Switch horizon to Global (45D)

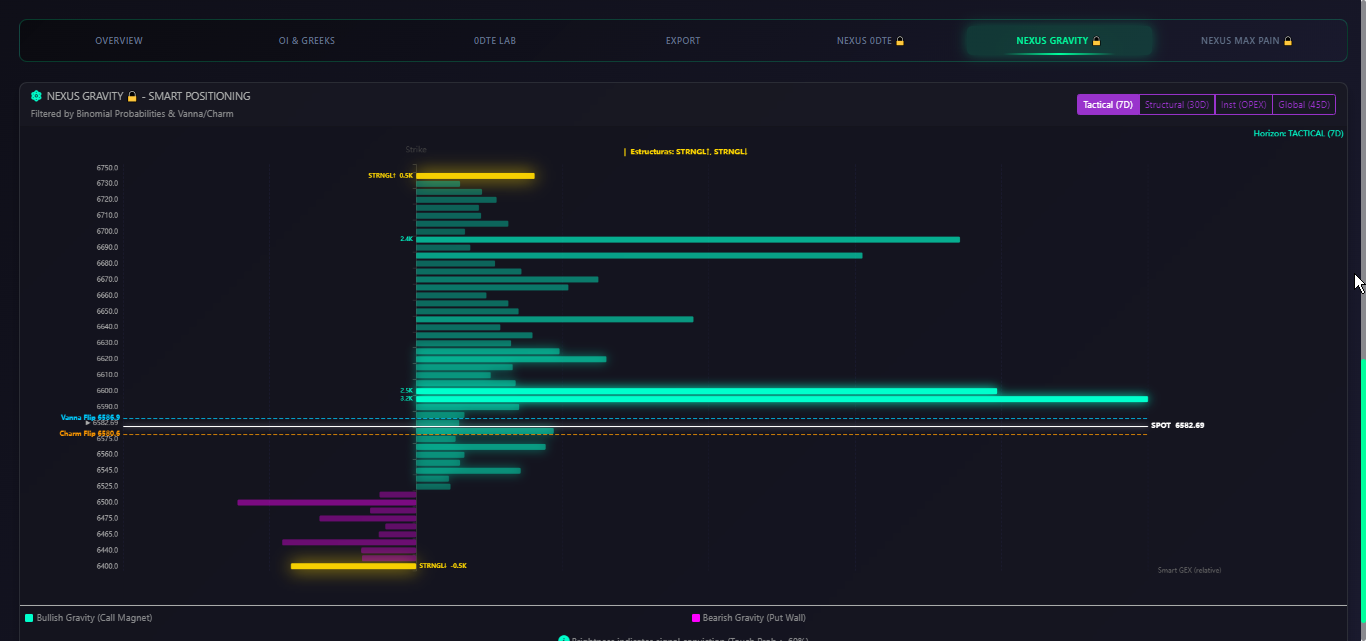(1304, 105)
